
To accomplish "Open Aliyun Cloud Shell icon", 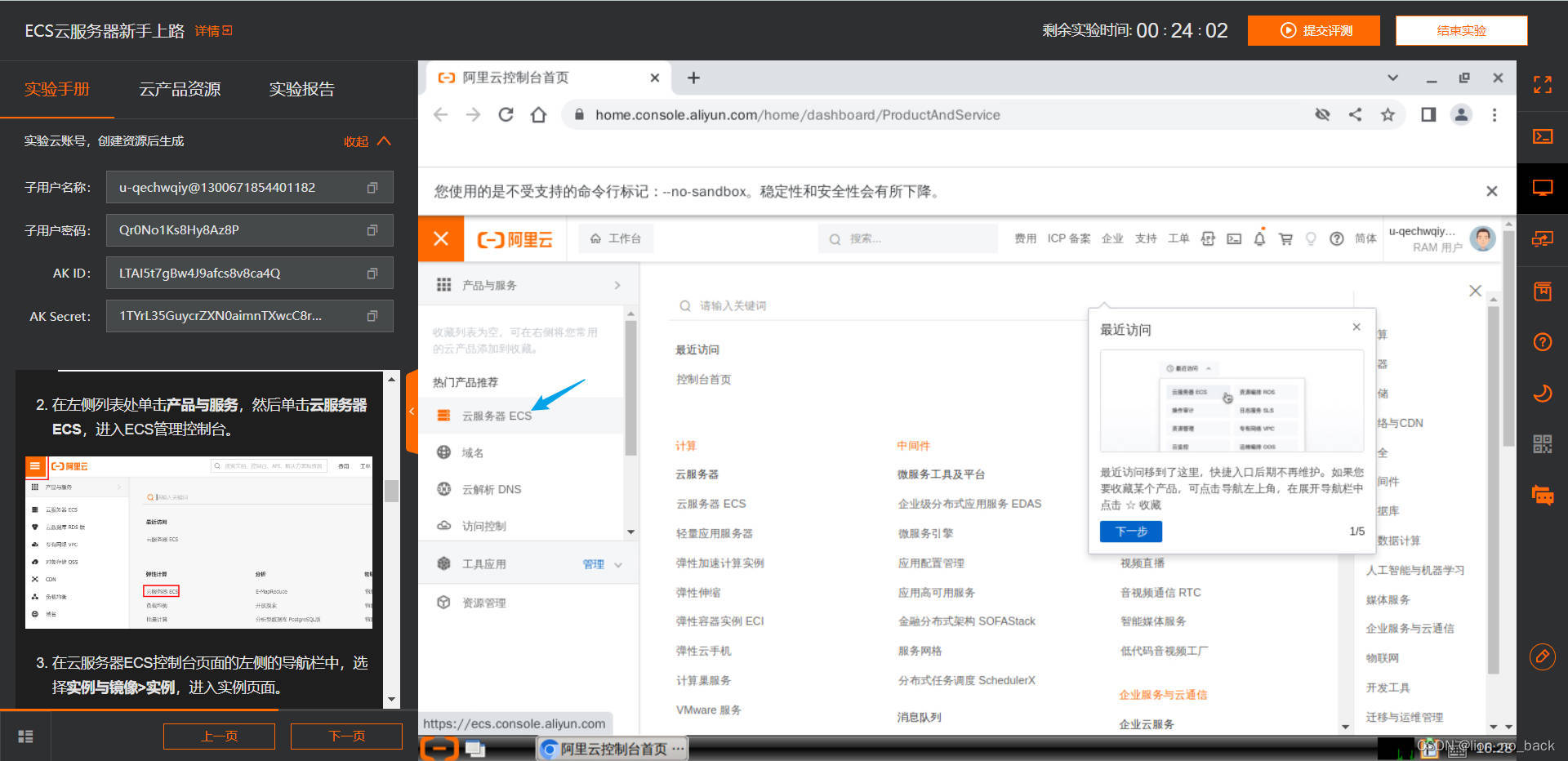I will [x=1234, y=239].
